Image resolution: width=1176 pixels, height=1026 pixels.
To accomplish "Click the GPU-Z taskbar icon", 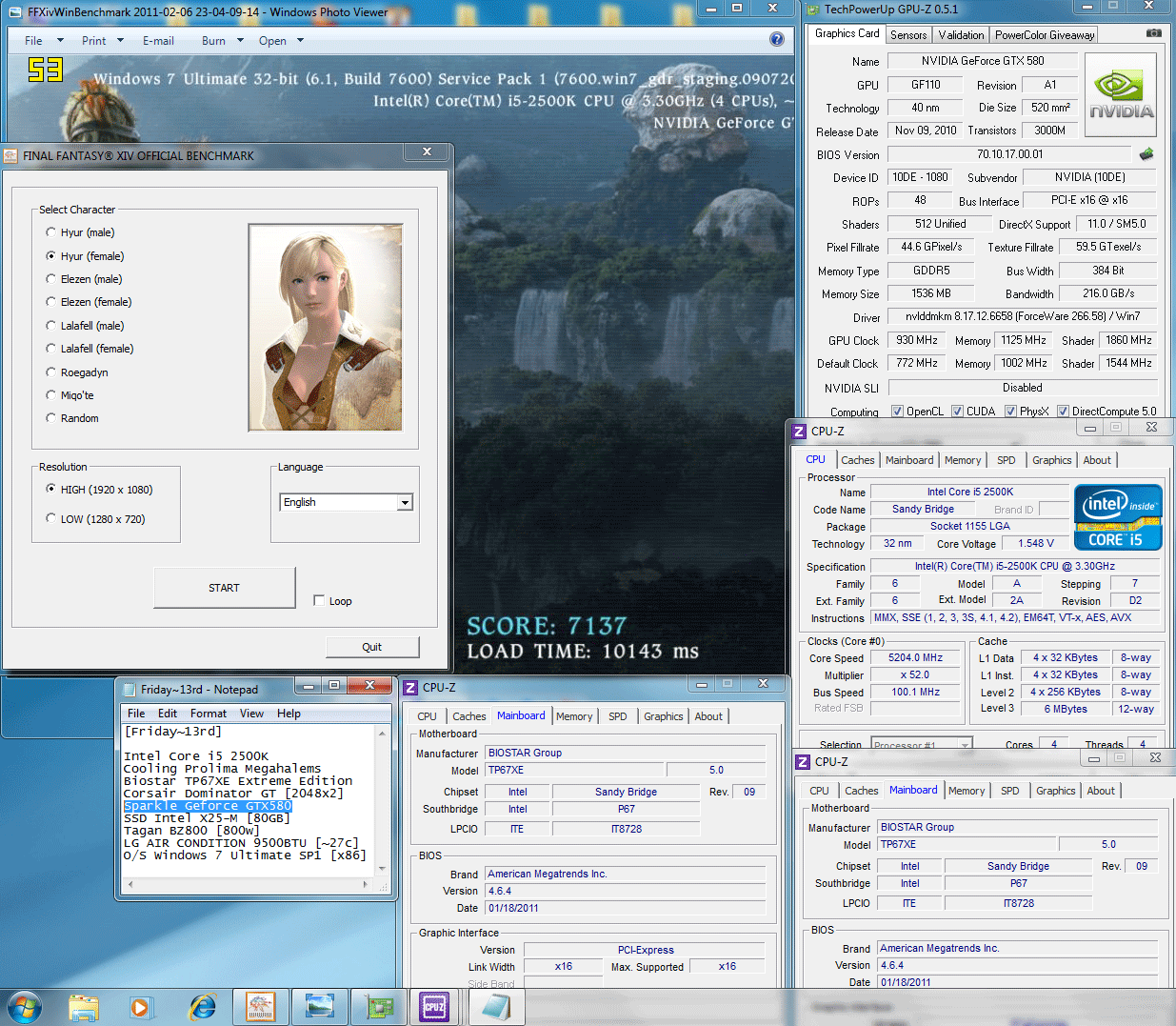I will (x=379, y=1006).
